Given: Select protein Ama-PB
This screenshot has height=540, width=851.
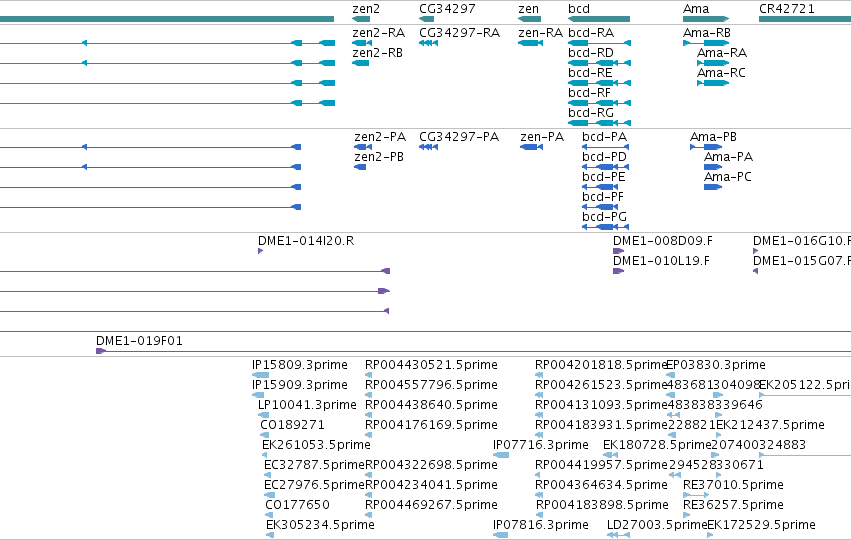Looking at the screenshot, I should pos(706,147).
